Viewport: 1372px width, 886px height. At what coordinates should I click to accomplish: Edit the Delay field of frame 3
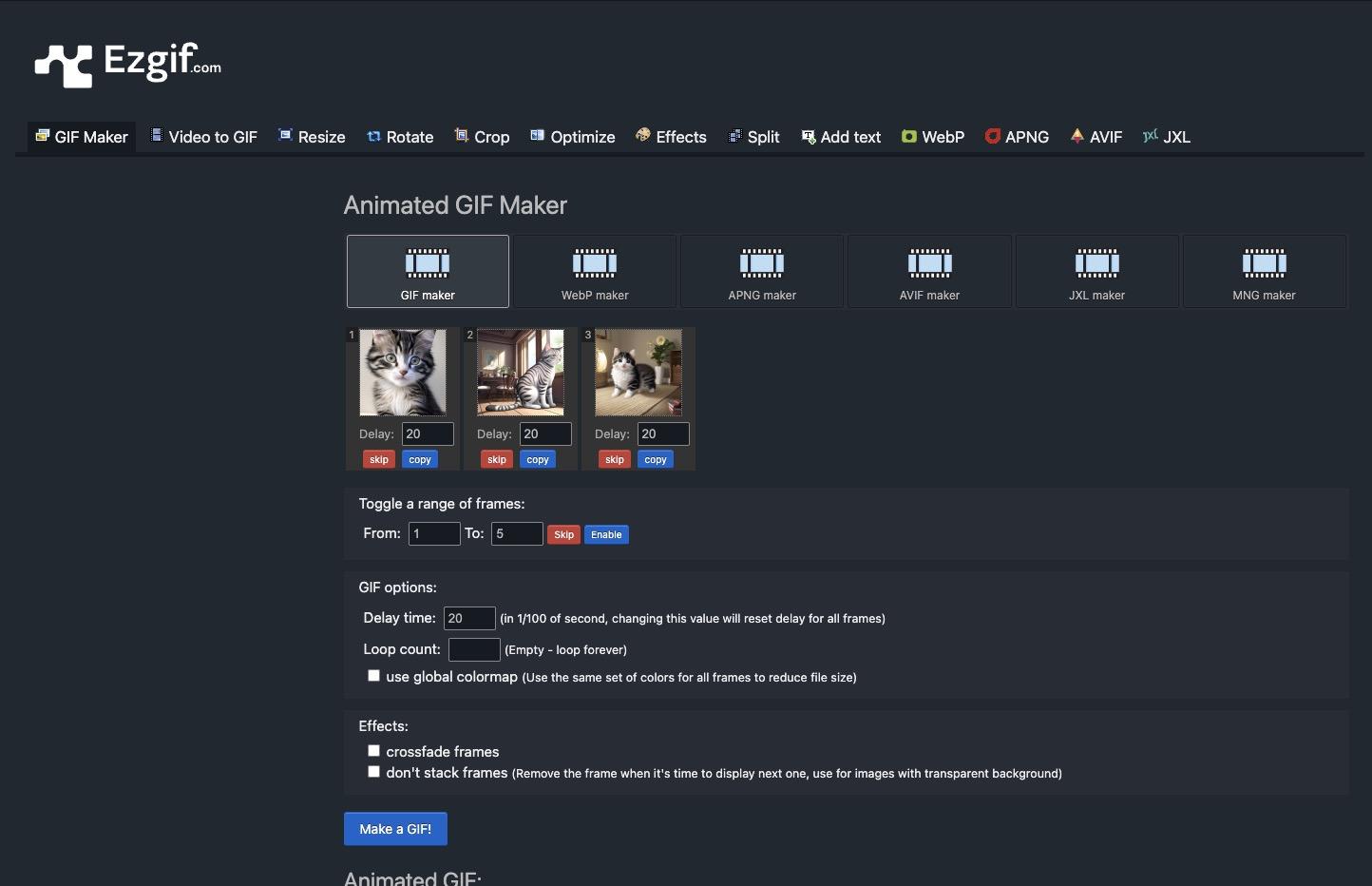pyautogui.click(x=663, y=433)
